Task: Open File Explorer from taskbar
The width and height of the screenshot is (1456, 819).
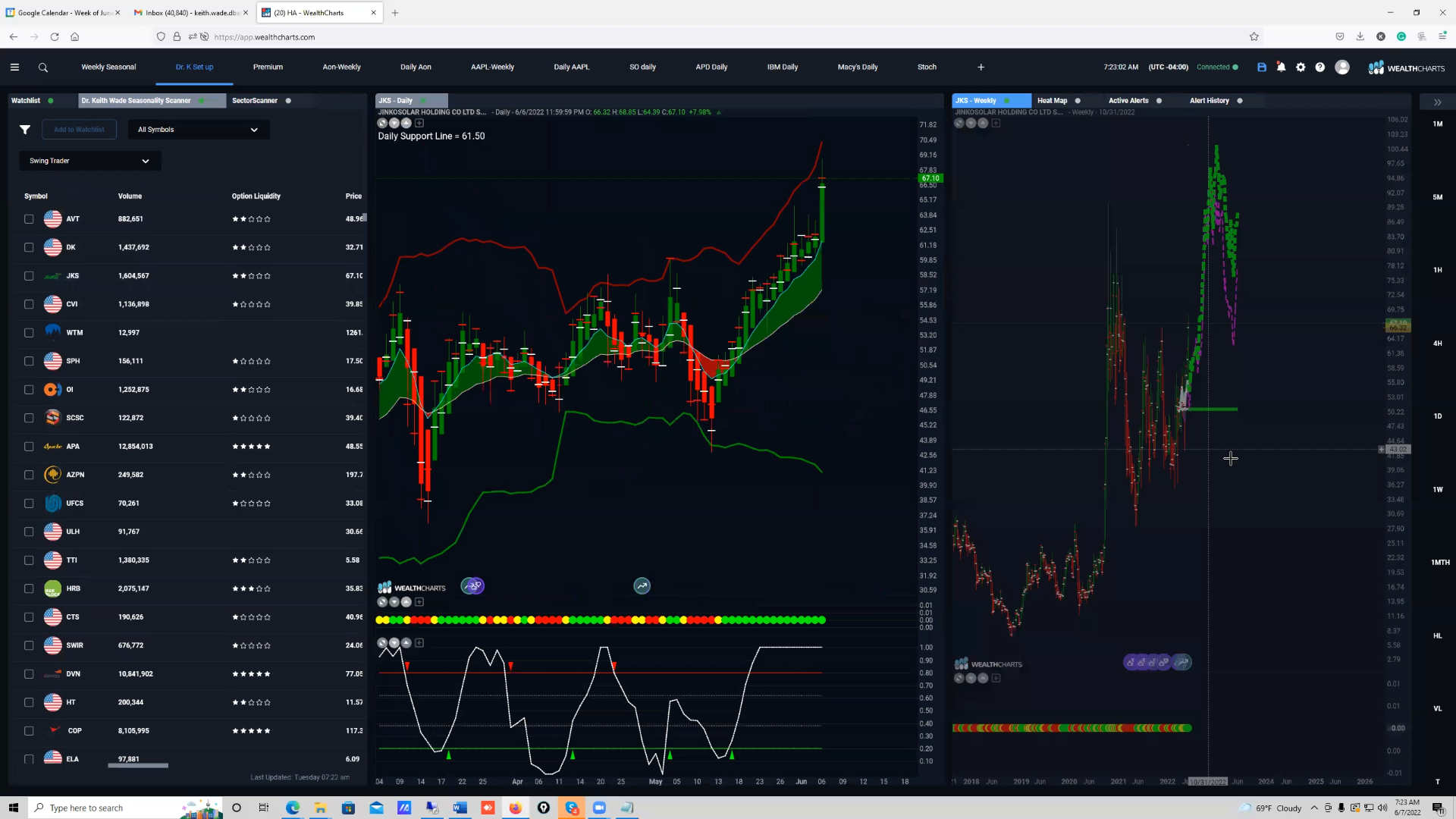Action: point(320,808)
